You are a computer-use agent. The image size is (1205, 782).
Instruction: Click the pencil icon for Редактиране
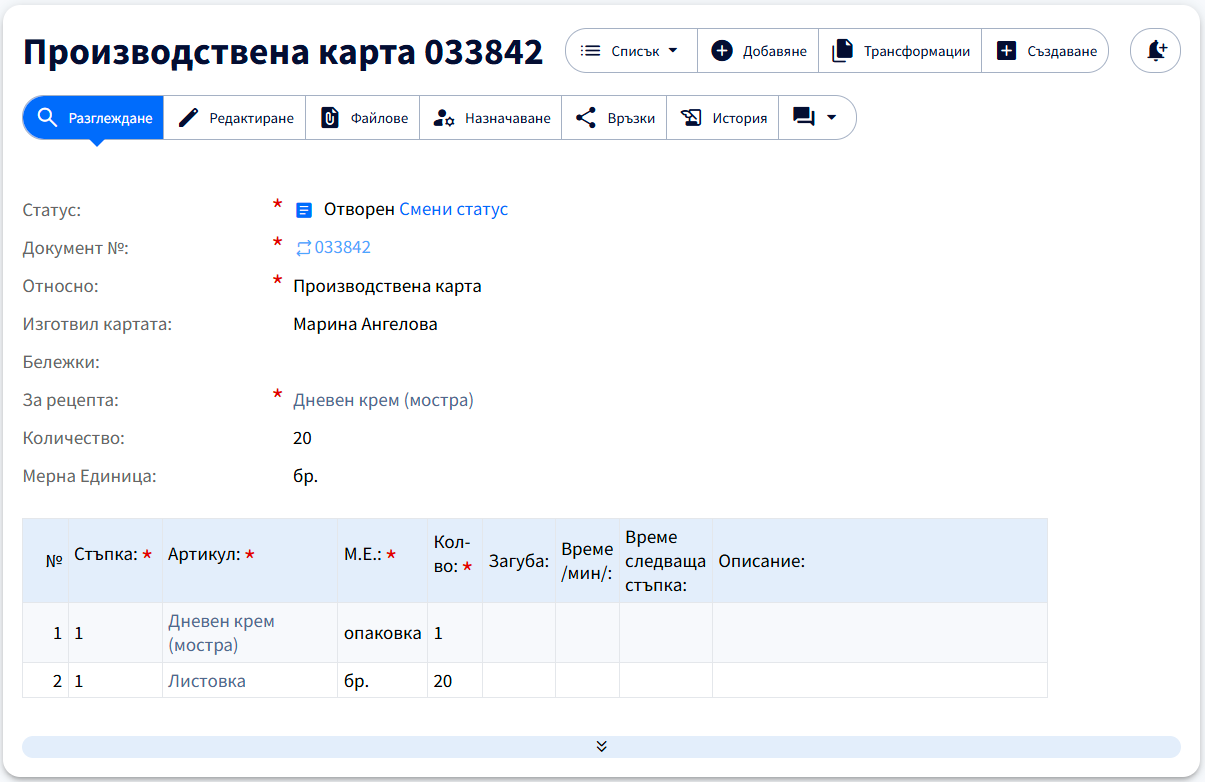[x=186, y=117]
